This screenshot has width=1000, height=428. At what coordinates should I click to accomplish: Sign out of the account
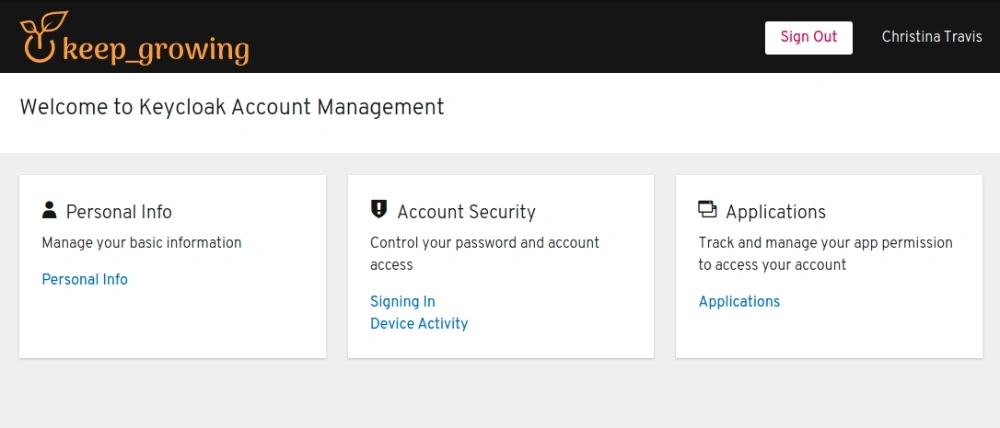[809, 38]
